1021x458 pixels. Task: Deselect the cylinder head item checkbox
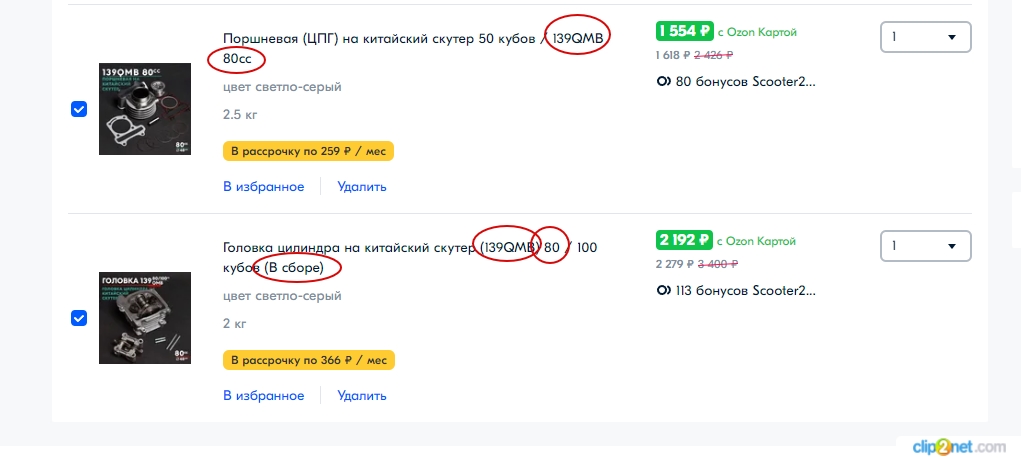[x=79, y=318]
